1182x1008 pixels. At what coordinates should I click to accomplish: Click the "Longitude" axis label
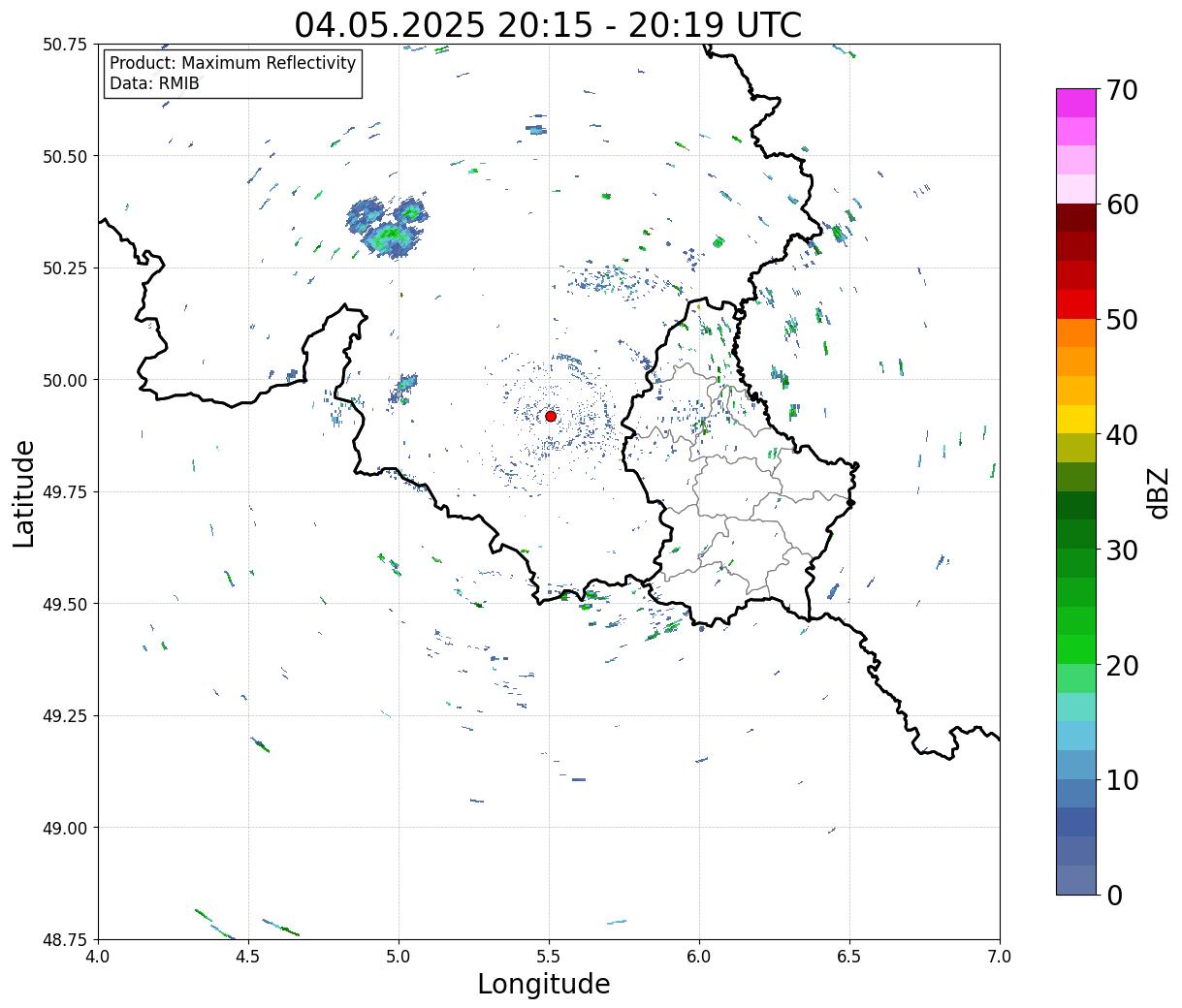tap(544, 984)
